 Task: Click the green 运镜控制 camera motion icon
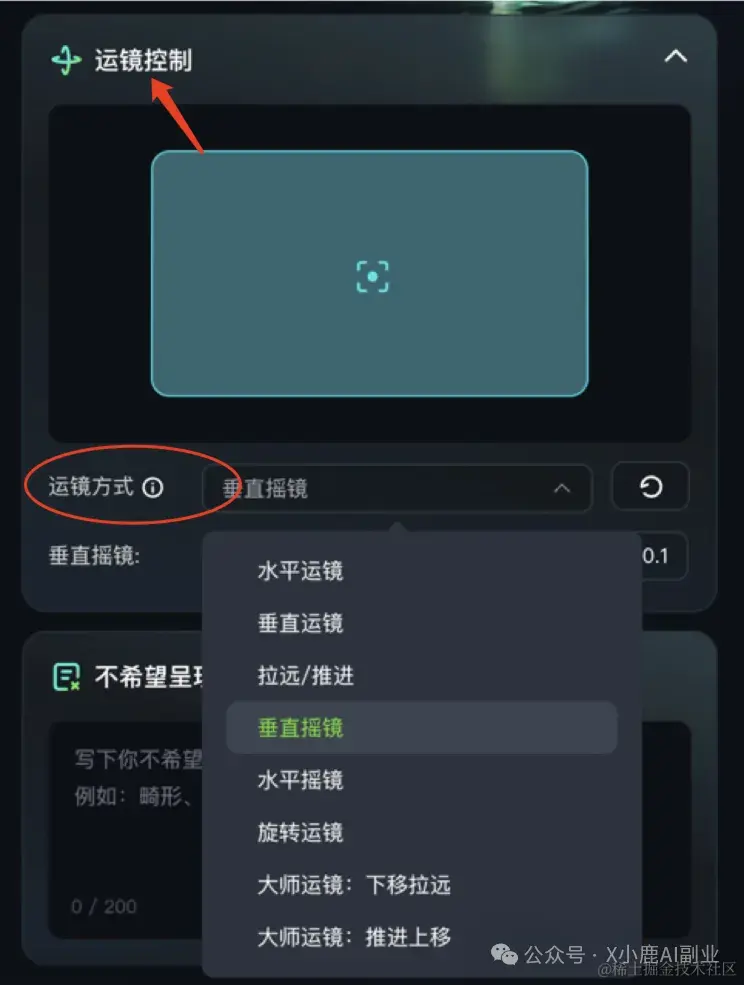66,60
